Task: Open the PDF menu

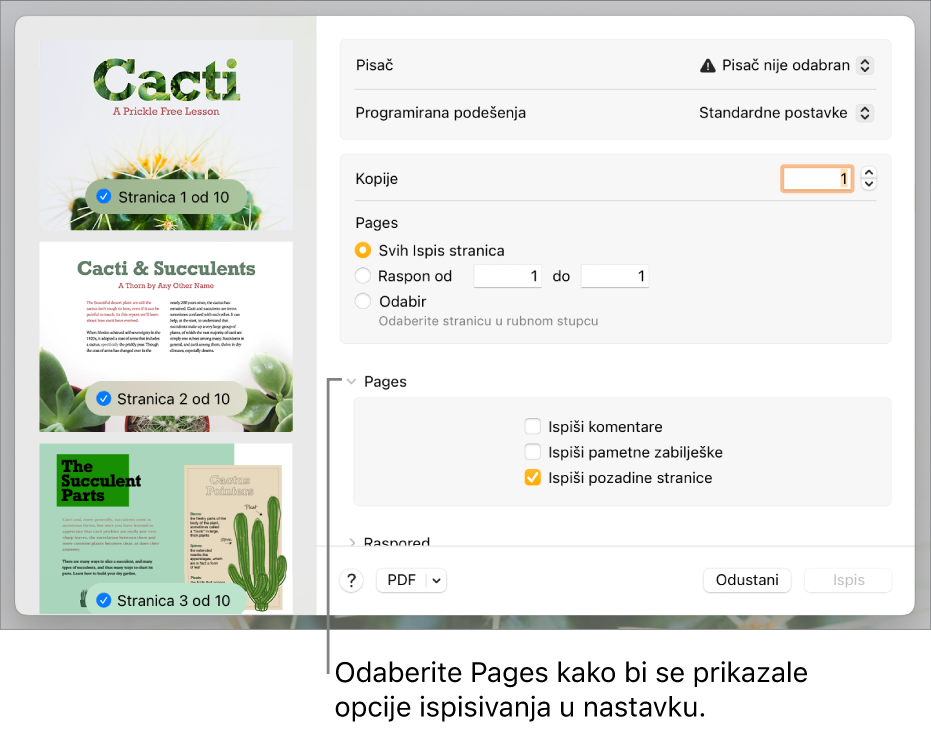Action: click(411, 580)
